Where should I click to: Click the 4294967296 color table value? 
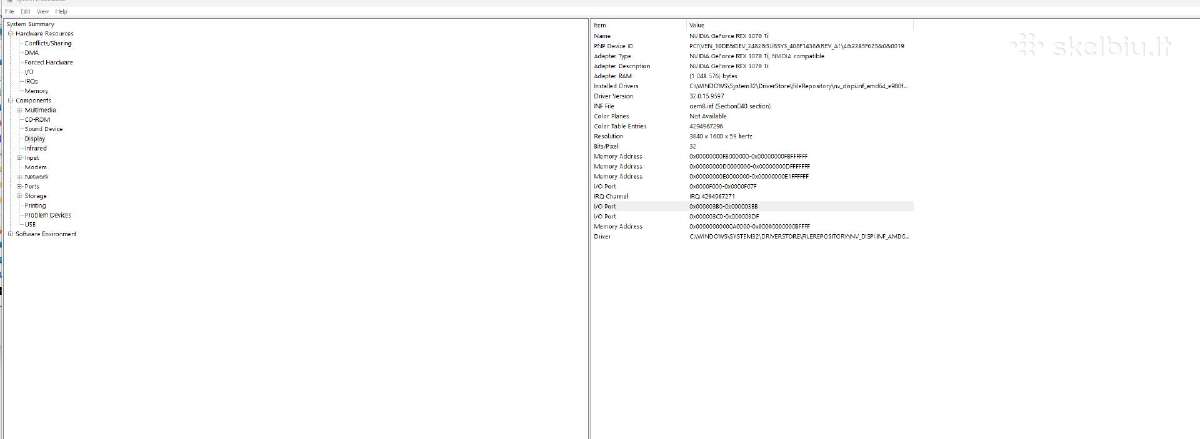[706, 126]
